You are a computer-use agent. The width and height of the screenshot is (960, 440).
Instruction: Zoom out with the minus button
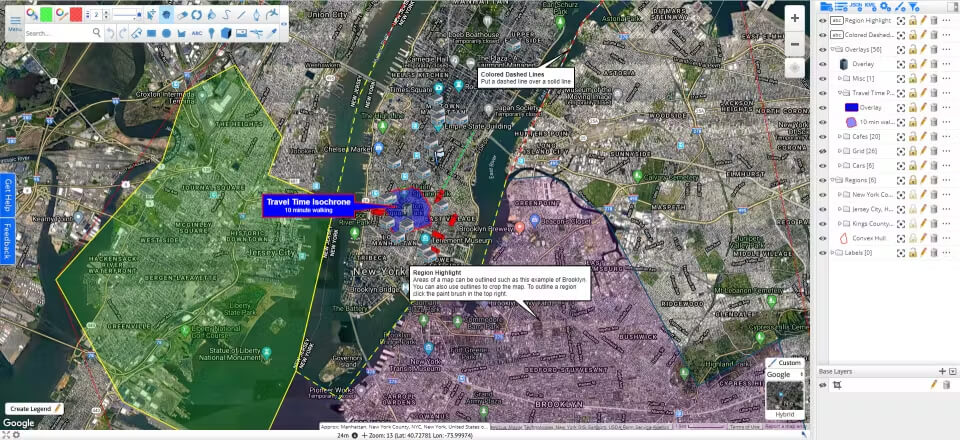(x=795, y=44)
